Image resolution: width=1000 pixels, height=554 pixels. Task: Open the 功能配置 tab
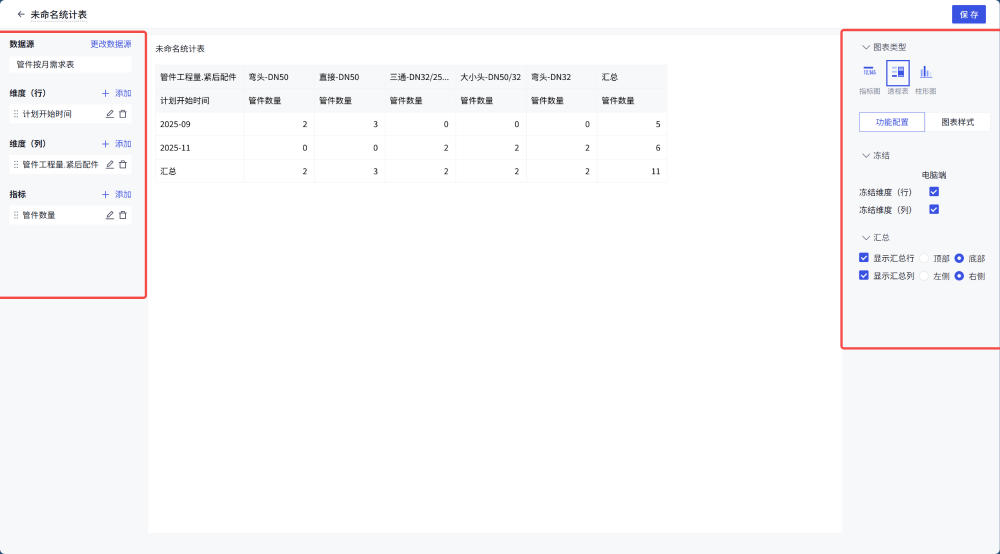pos(892,122)
